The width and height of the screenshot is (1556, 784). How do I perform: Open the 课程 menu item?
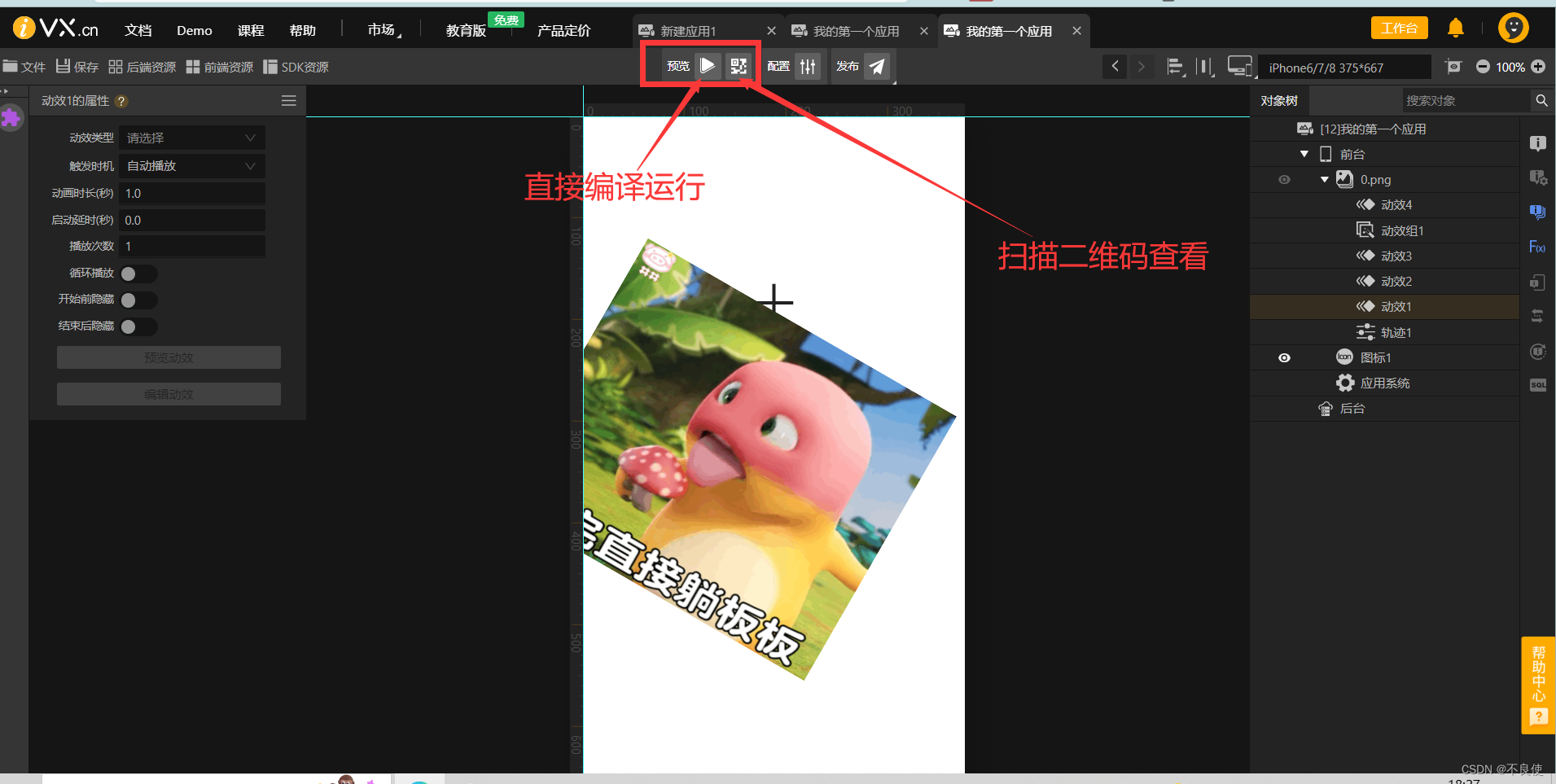[x=251, y=30]
